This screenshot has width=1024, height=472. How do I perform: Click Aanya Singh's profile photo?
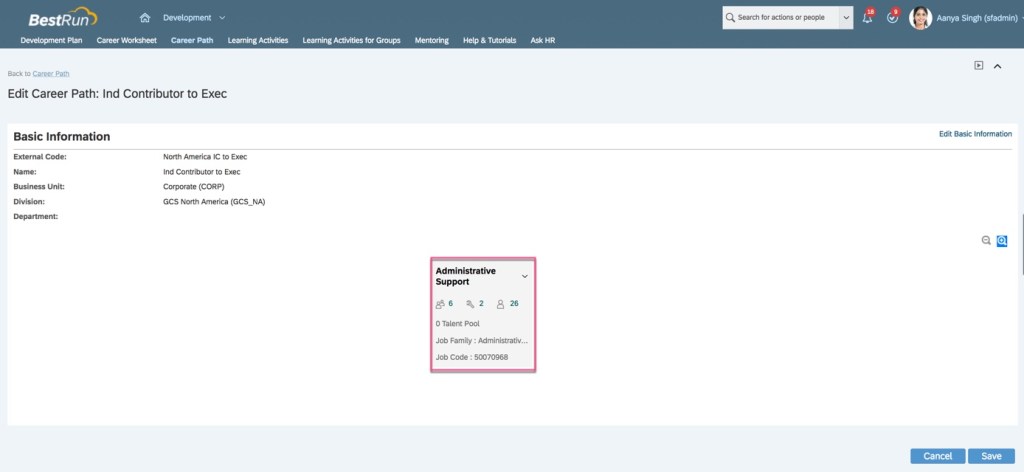tap(920, 18)
